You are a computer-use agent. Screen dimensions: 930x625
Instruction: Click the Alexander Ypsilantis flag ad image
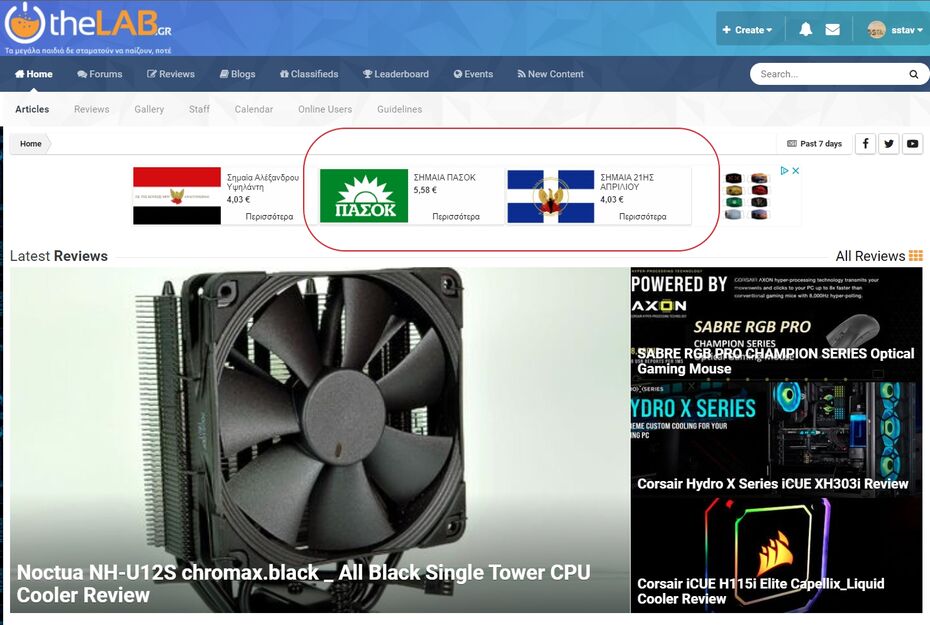click(x=177, y=196)
